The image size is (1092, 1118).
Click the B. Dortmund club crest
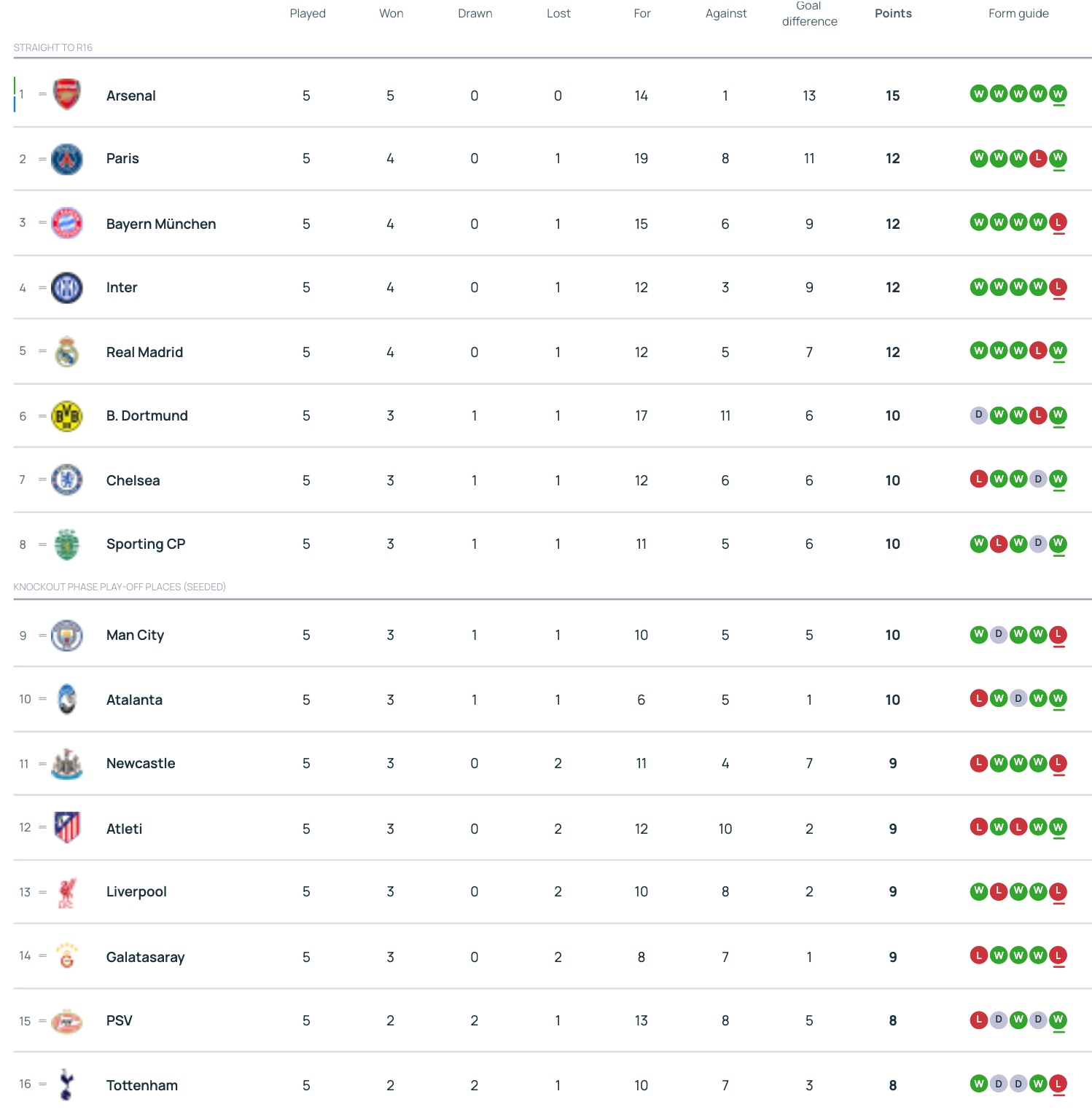click(67, 416)
